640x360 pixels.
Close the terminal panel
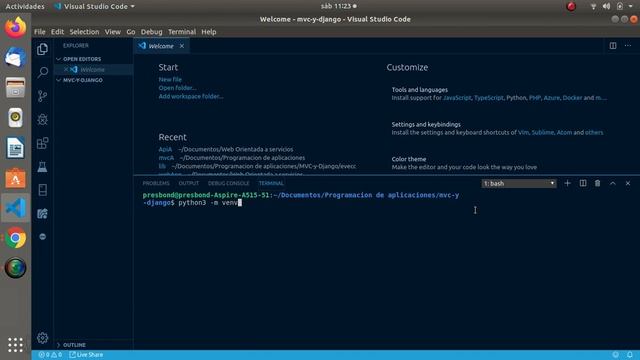click(x=628, y=183)
